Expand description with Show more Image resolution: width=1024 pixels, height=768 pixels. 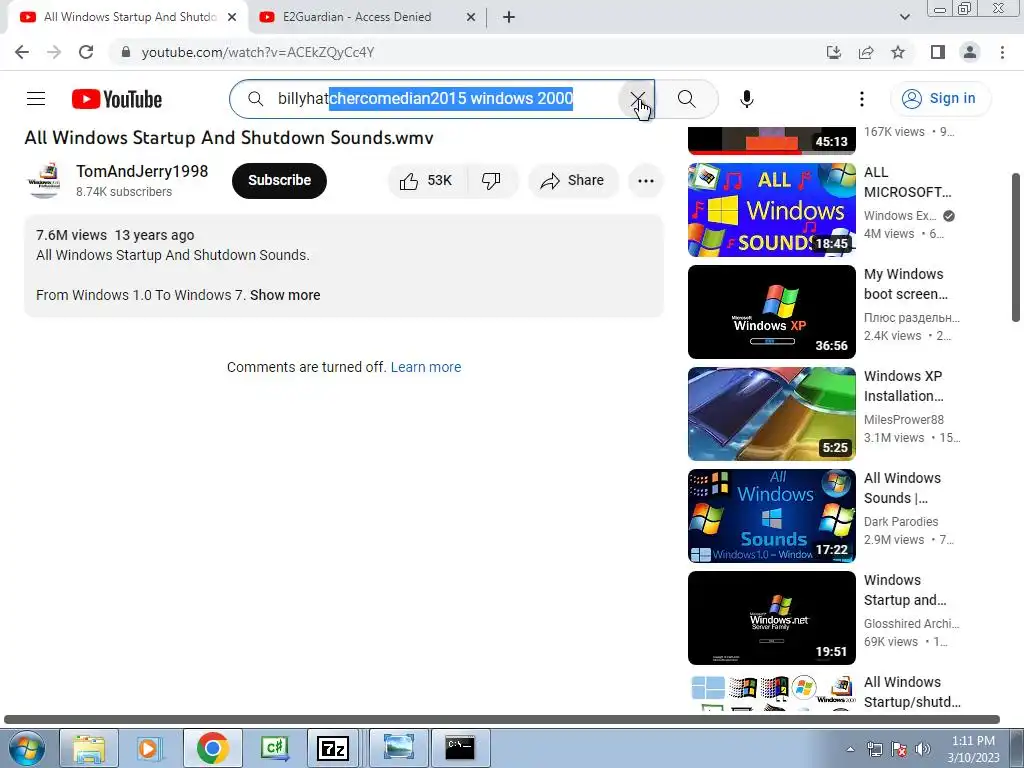click(285, 295)
